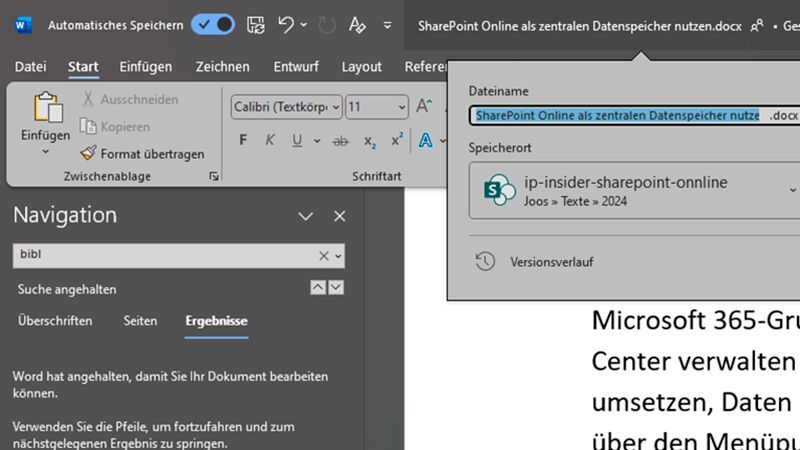Viewport: 800px width, 450px height.
Task: Click the Word application icon
Action: 22,25
